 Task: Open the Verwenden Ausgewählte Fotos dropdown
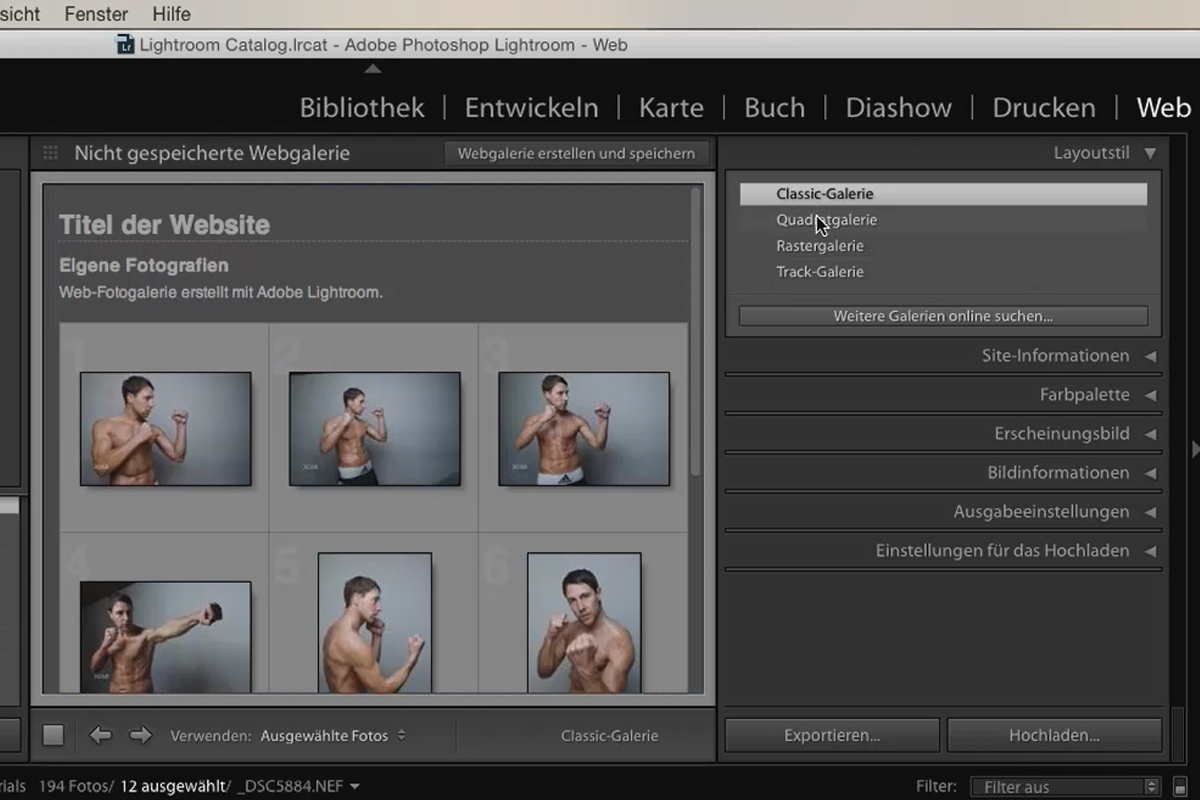pyautogui.click(x=333, y=735)
